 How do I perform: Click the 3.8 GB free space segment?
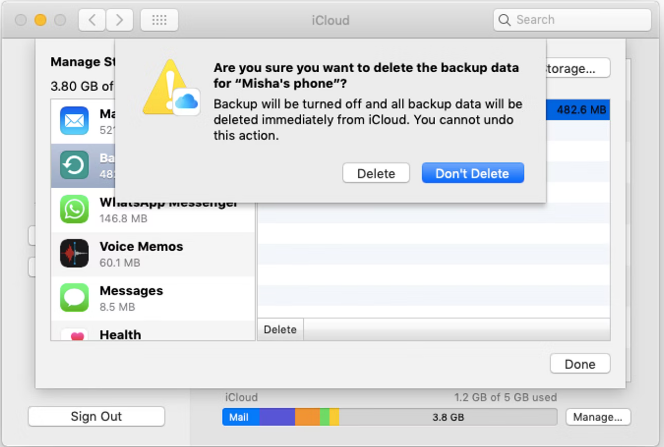coord(448,417)
